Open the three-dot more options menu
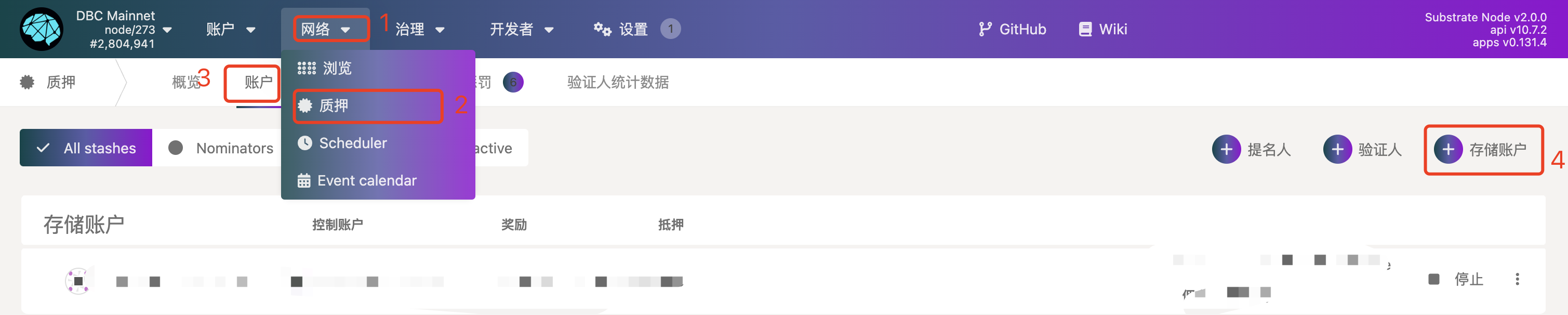1568x315 pixels. click(1517, 279)
